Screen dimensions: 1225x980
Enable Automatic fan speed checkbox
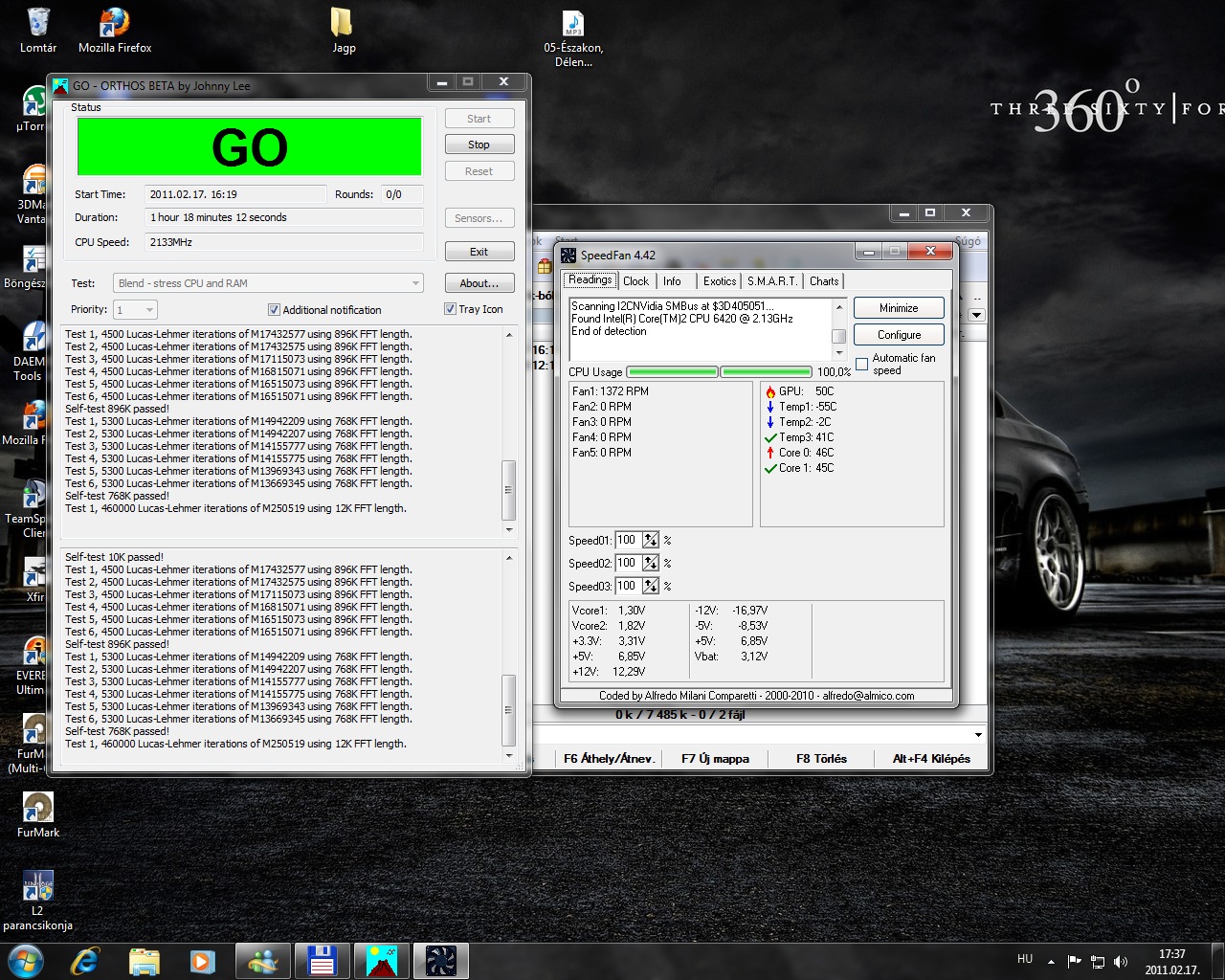(861, 364)
